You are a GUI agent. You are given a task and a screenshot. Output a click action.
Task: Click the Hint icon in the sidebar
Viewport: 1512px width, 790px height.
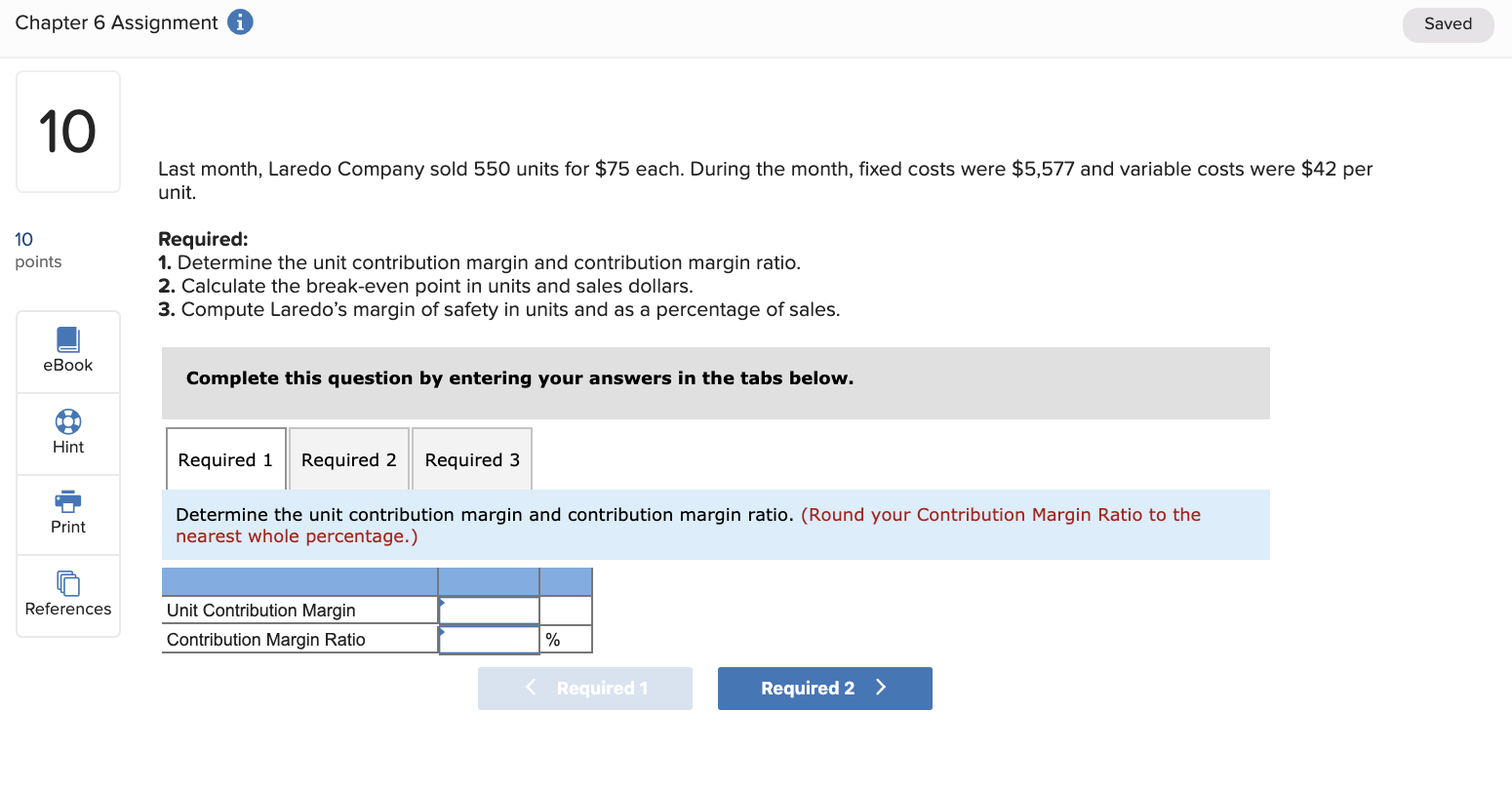67,433
